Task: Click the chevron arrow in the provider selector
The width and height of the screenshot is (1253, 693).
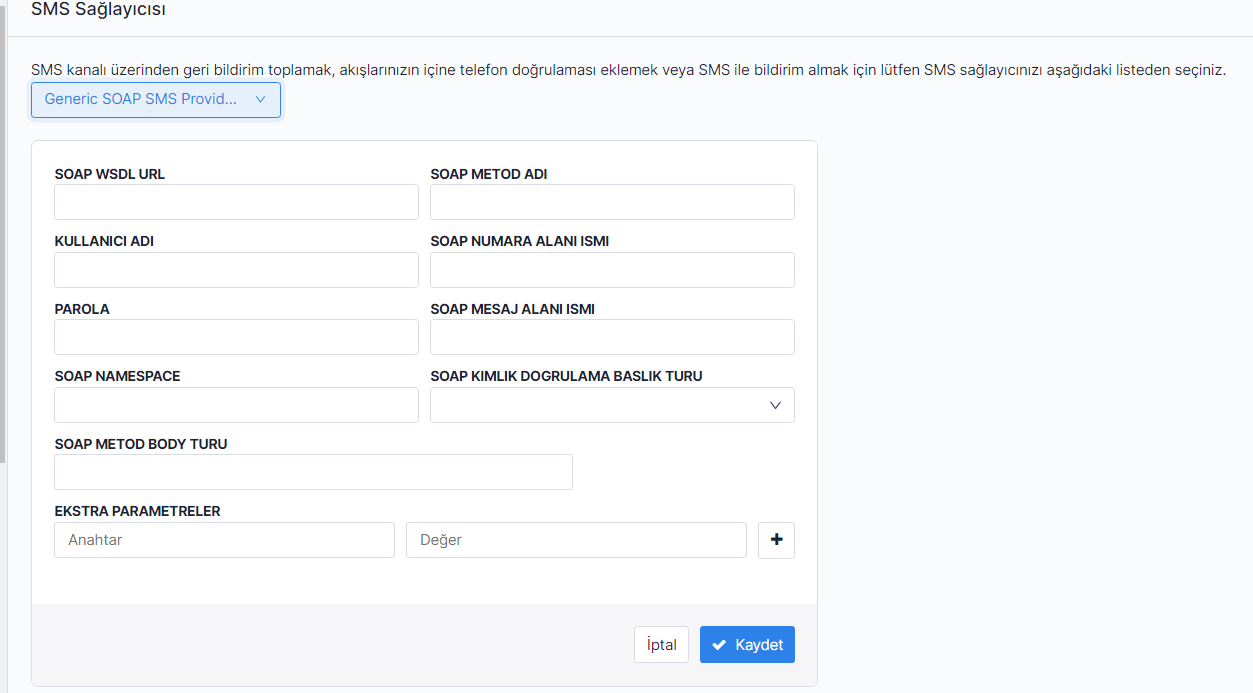Action: (x=261, y=100)
